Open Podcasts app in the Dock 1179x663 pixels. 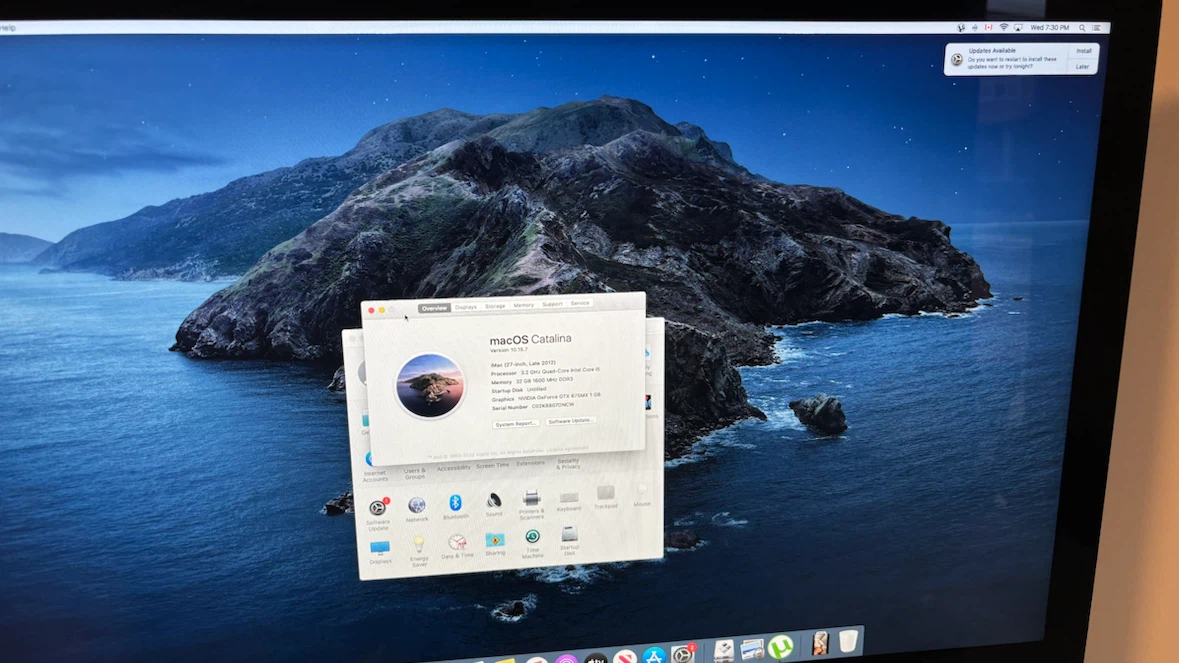566,660
